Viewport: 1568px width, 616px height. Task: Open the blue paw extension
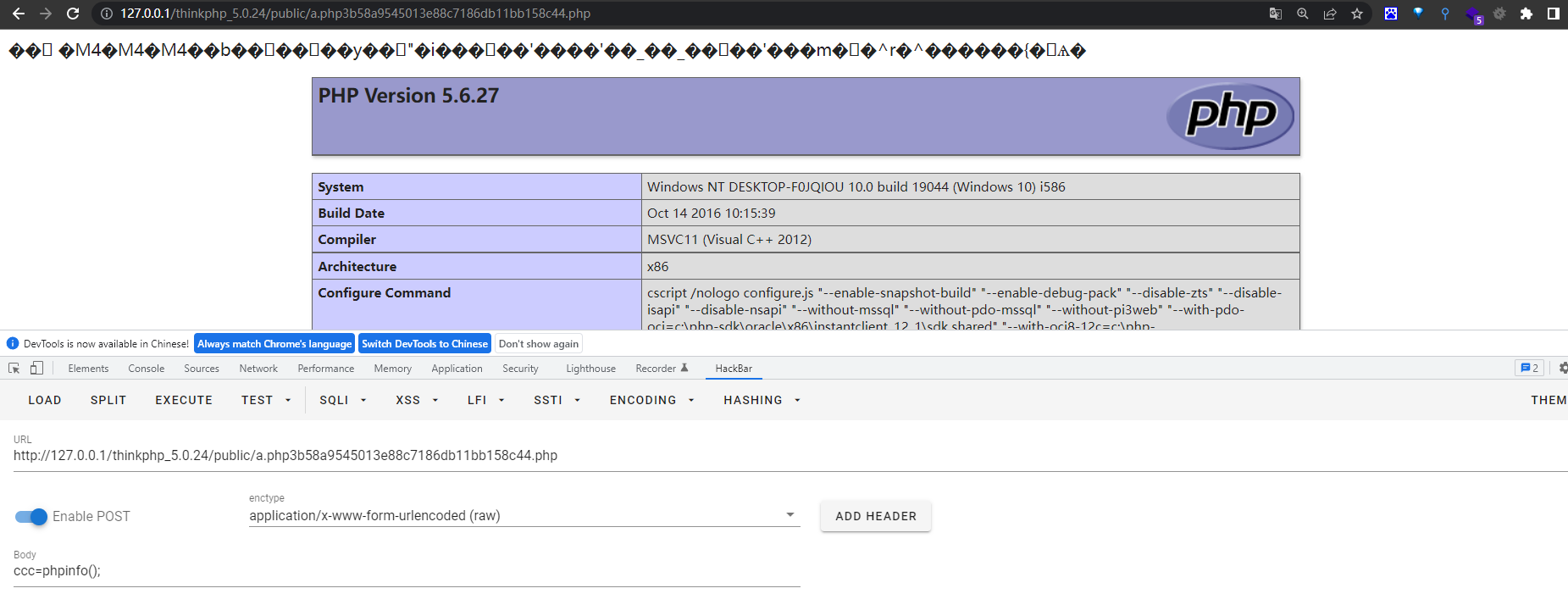click(1391, 14)
